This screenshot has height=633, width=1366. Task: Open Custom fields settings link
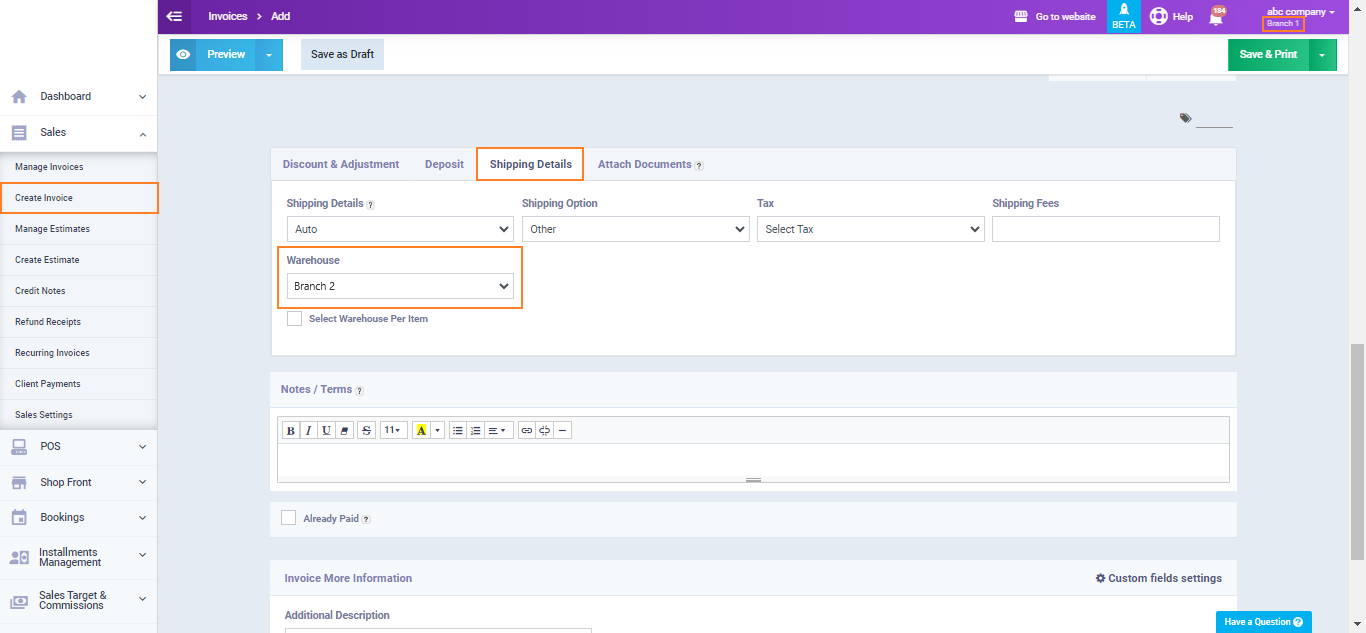(1158, 578)
